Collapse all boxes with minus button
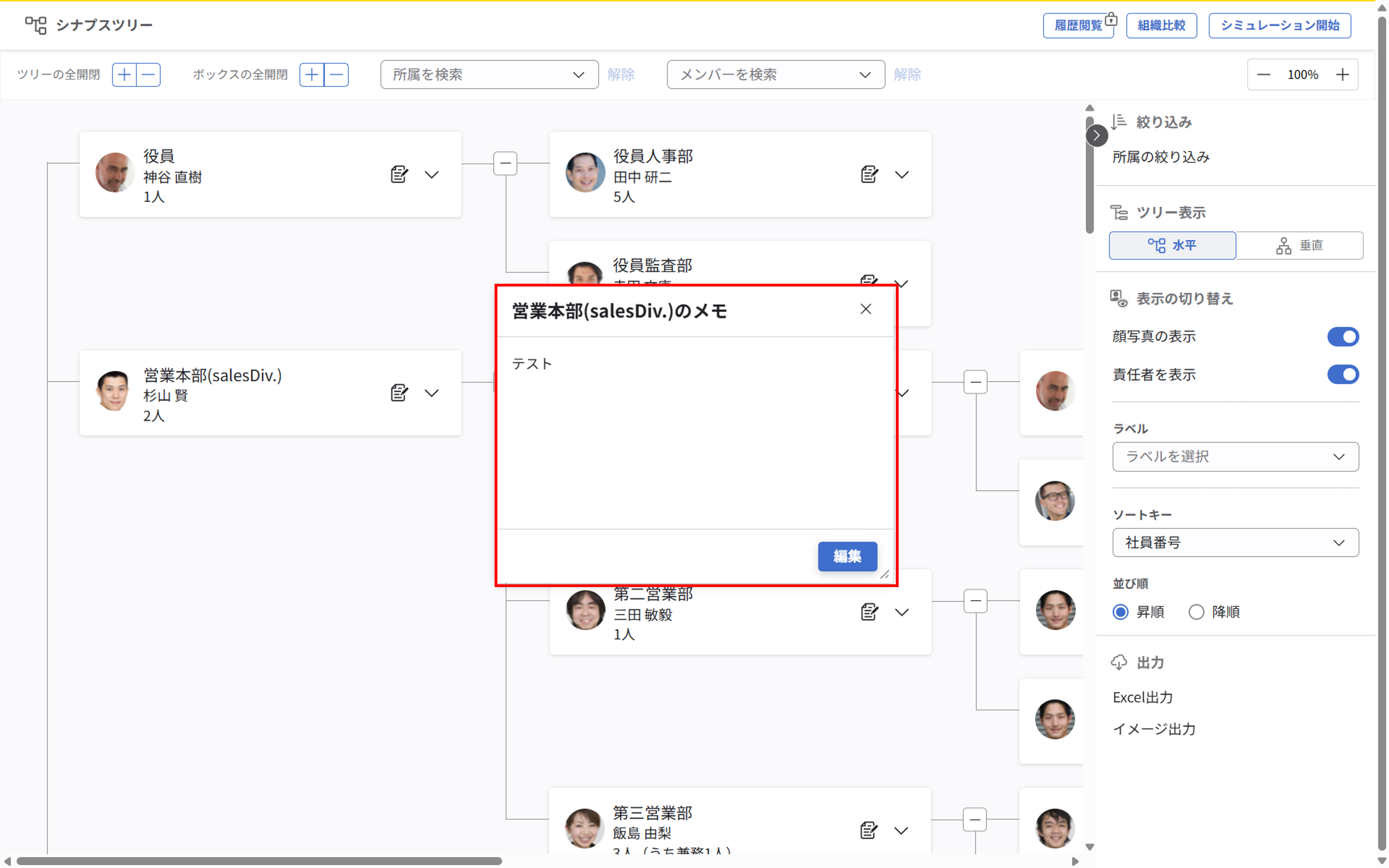The width and height of the screenshot is (1389, 868). [x=336, y=75]
